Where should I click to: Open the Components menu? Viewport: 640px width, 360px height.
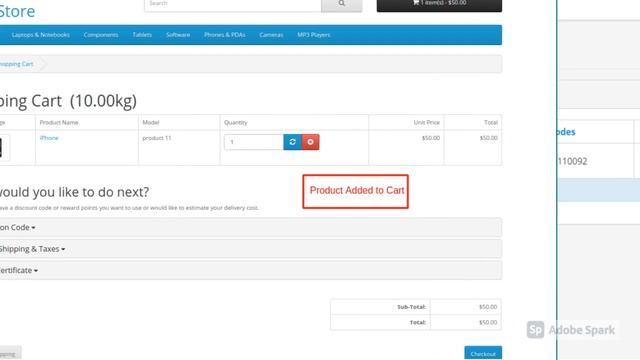click(101, 35)
